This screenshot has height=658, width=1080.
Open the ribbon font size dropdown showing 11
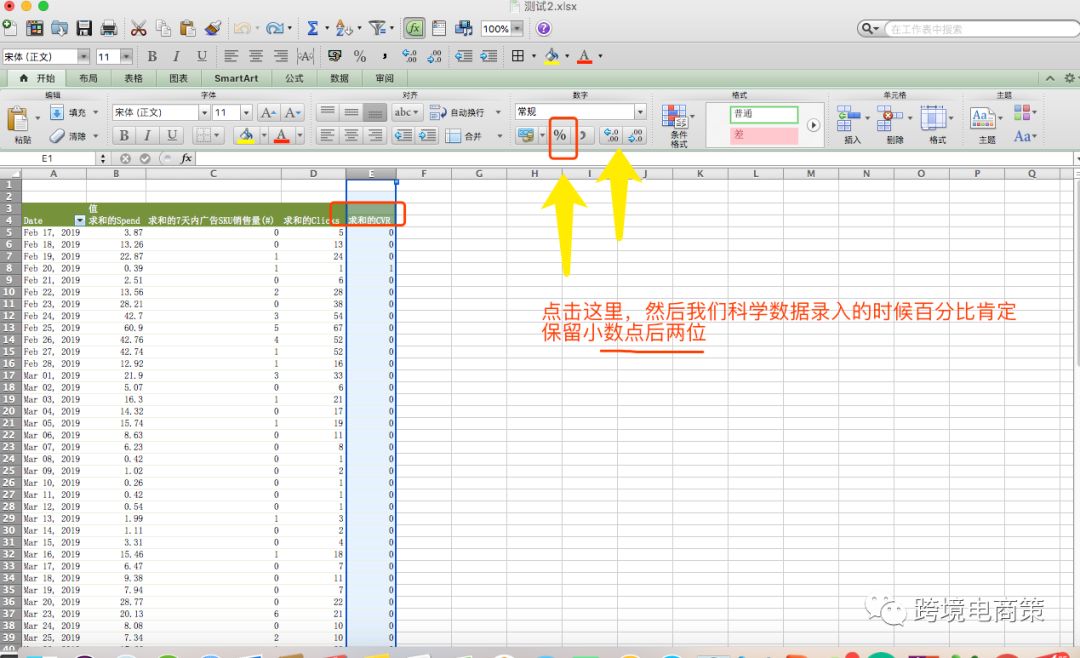coord(246,112)
